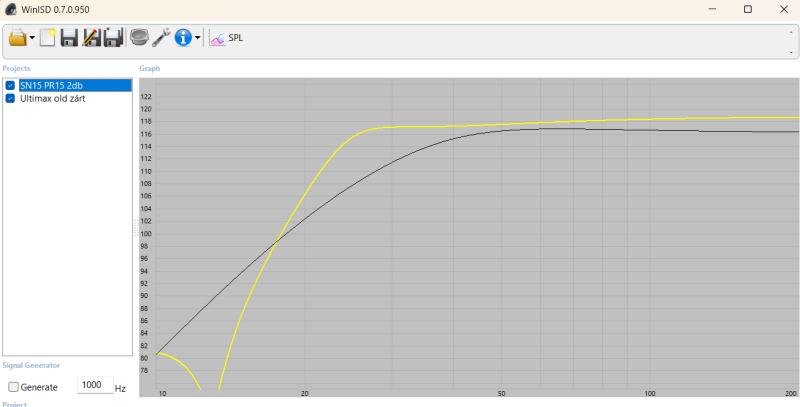This screenshot has width=800, height=407.
Task: Open the SPL graph type selector
Action: [x=226, y=38]
